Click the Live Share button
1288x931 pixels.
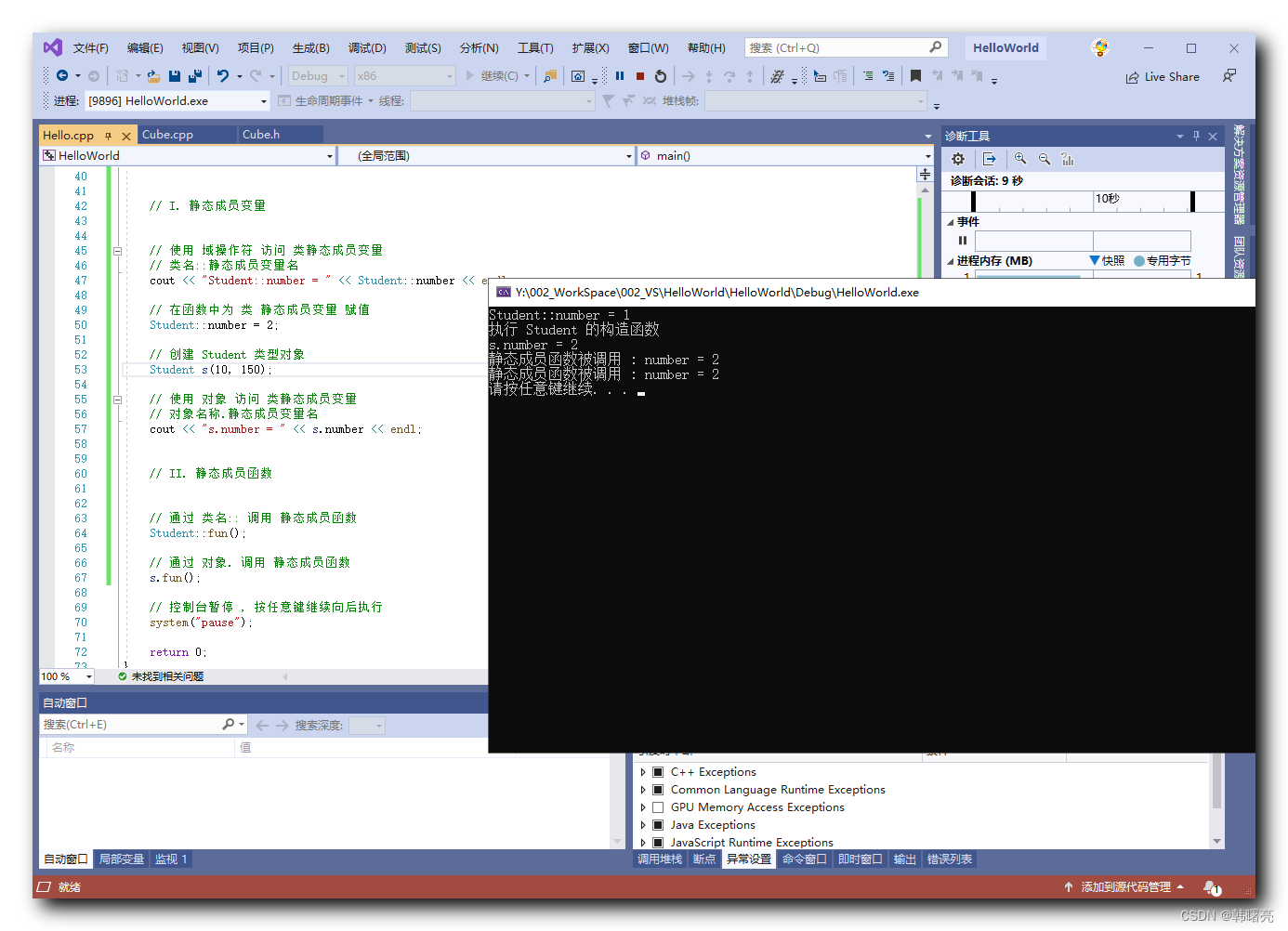point(1163,77)
